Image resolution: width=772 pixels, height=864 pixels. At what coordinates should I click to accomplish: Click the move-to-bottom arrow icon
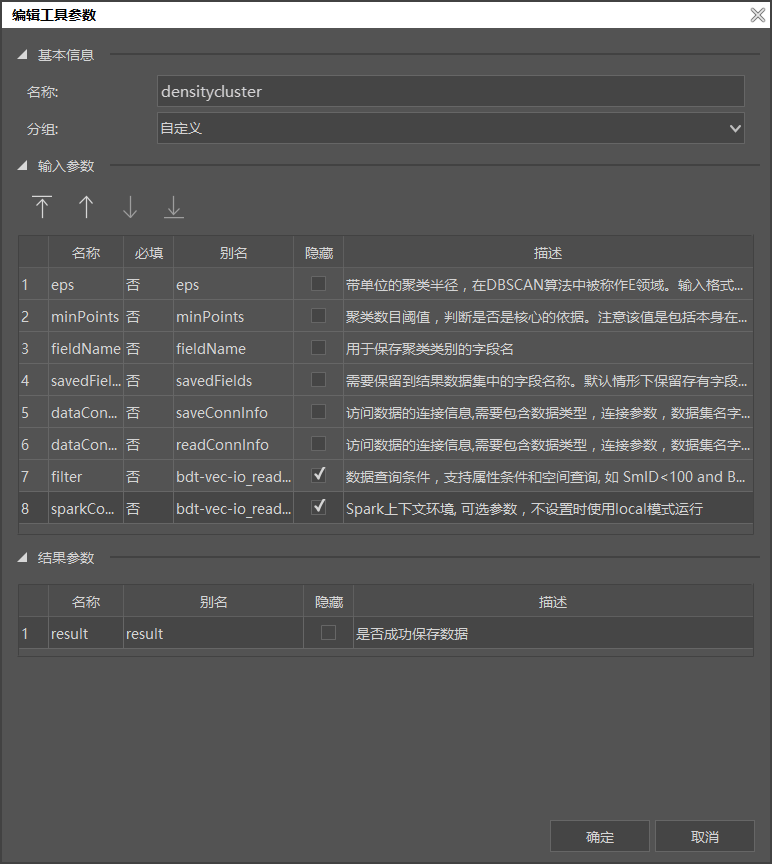point(174,207)
